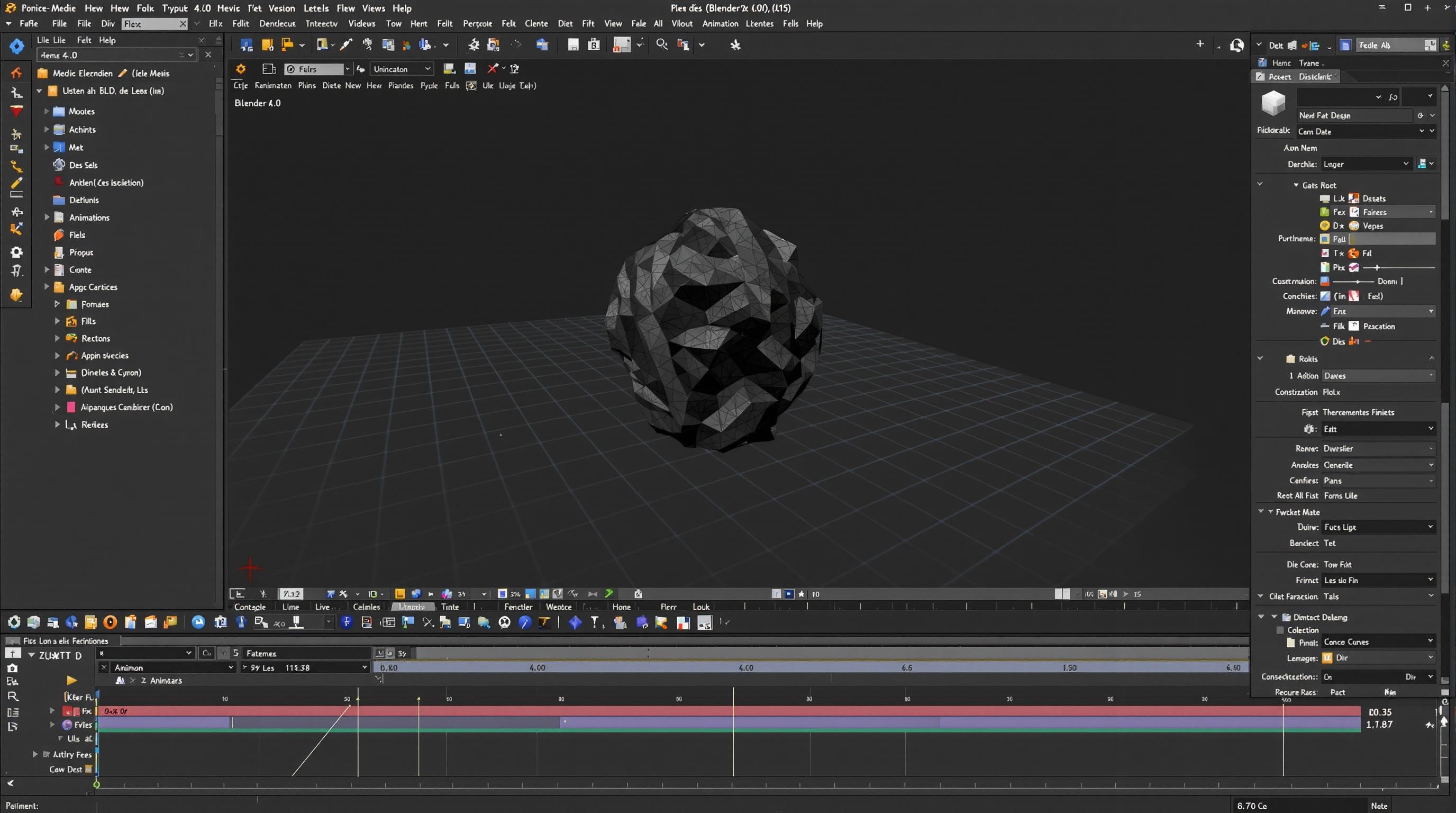Click the pencil icon next to Medic Elecndien
This screenshot has width=1456, height=813.
click(x=123, y=73)
